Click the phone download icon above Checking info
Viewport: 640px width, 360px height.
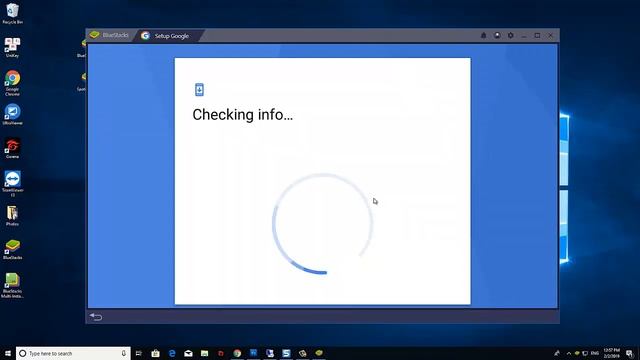tap(199, 89)
